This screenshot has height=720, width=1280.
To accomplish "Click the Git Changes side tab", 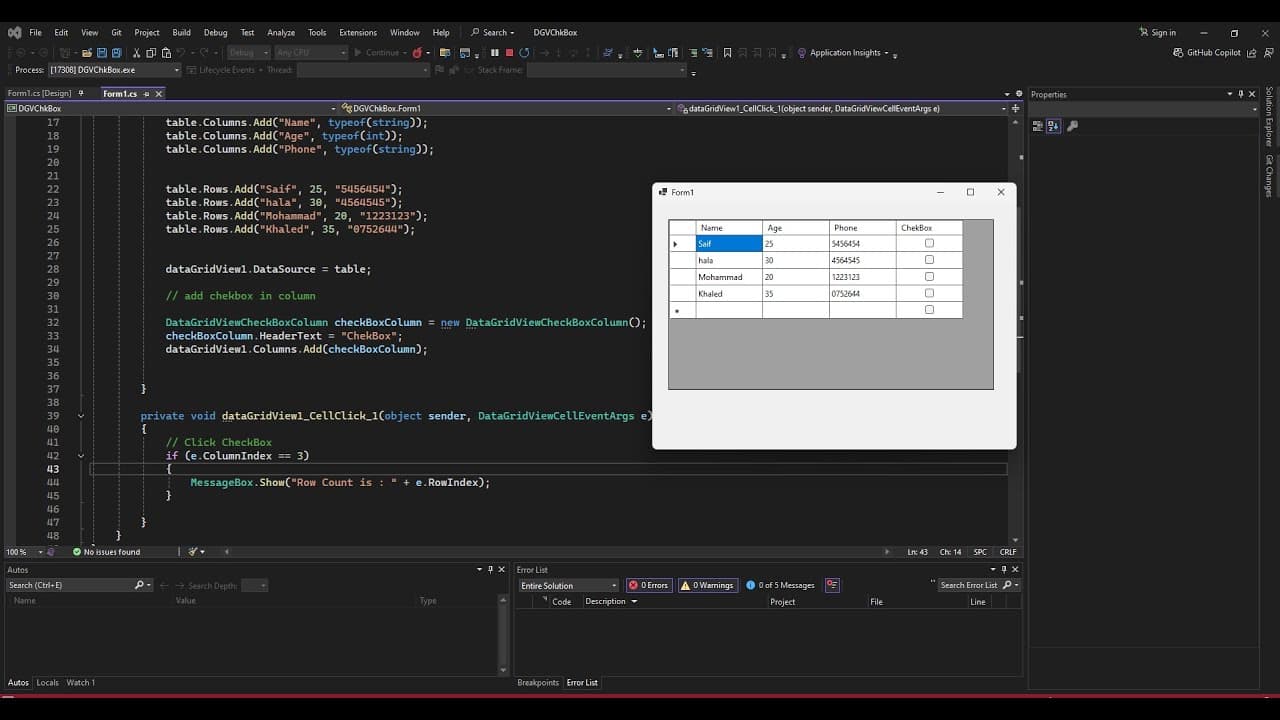I will coord(1269,175).
